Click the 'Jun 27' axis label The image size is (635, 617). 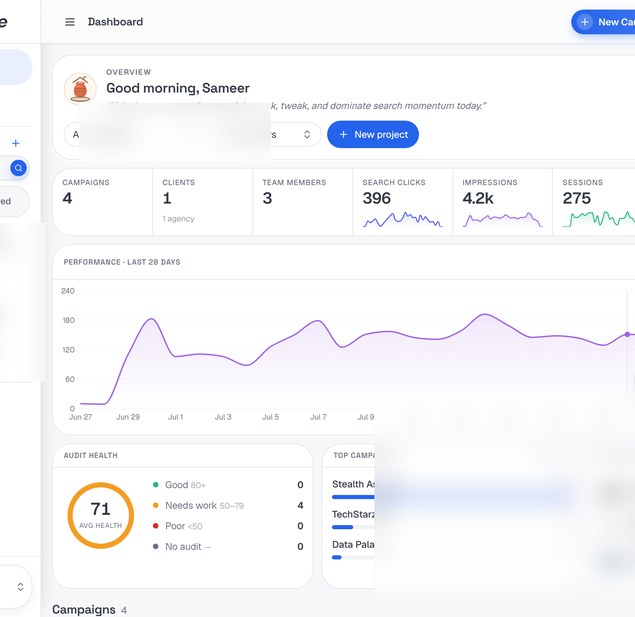[80, 417]
